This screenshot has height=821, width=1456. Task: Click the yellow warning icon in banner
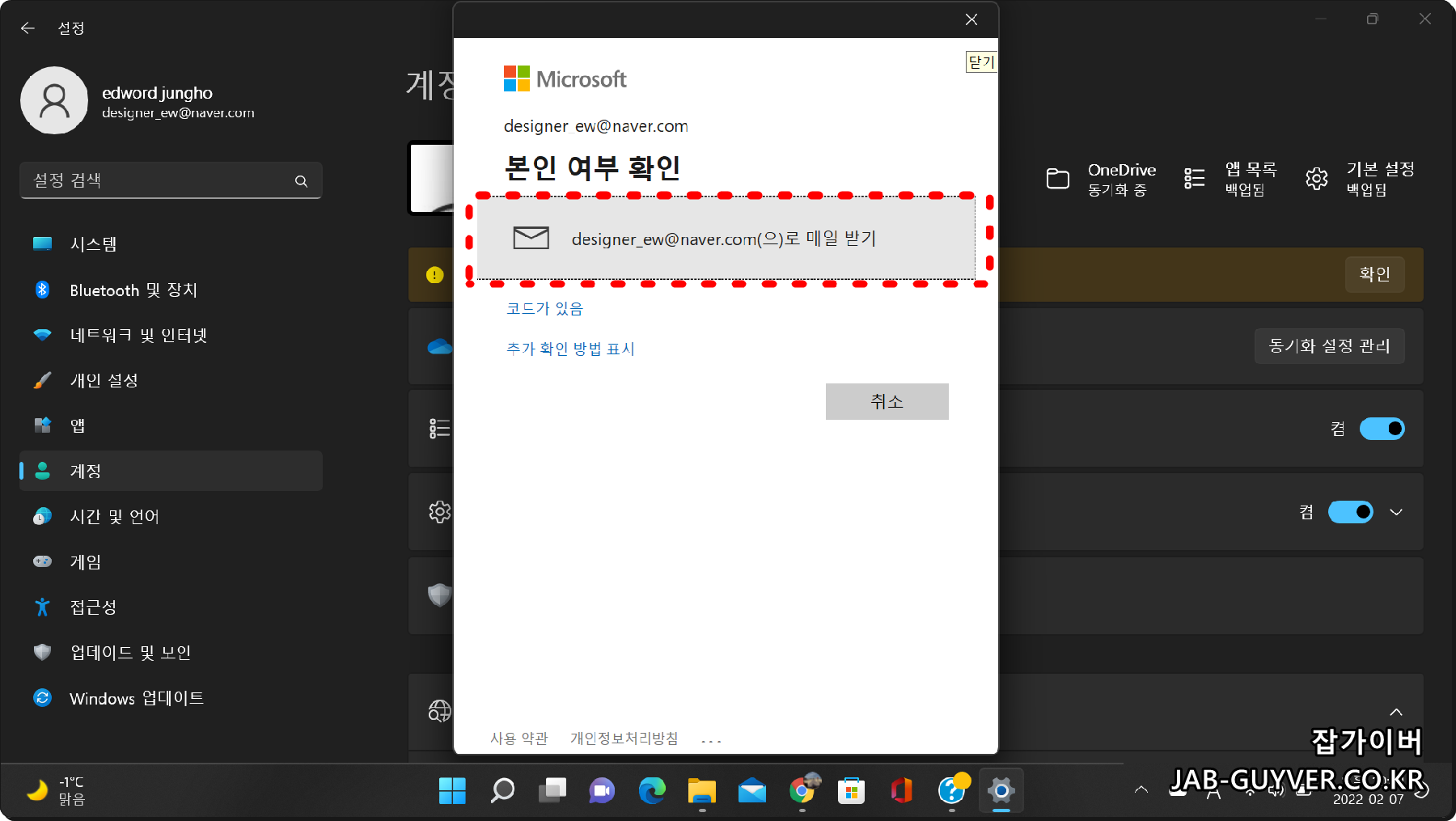(x=434, y=275)
